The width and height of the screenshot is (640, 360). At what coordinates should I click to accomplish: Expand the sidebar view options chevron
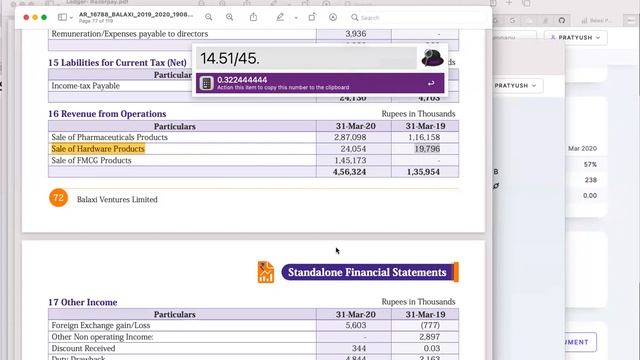tap(71, 18)
